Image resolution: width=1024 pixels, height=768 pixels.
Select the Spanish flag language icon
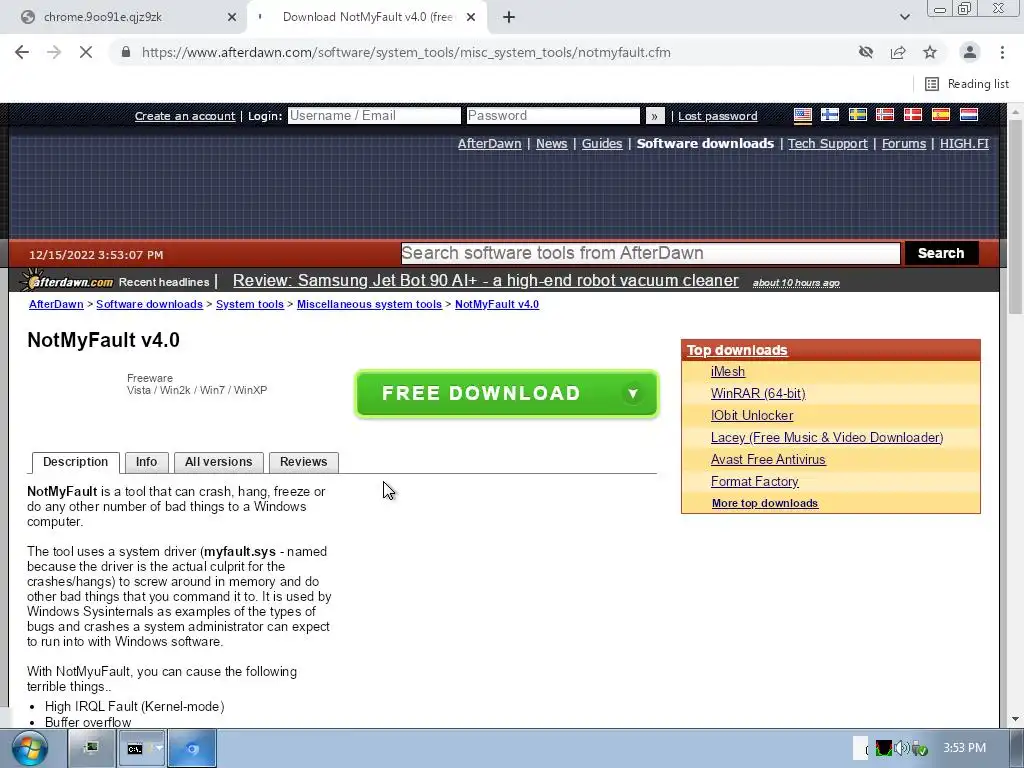coord(940,115)
